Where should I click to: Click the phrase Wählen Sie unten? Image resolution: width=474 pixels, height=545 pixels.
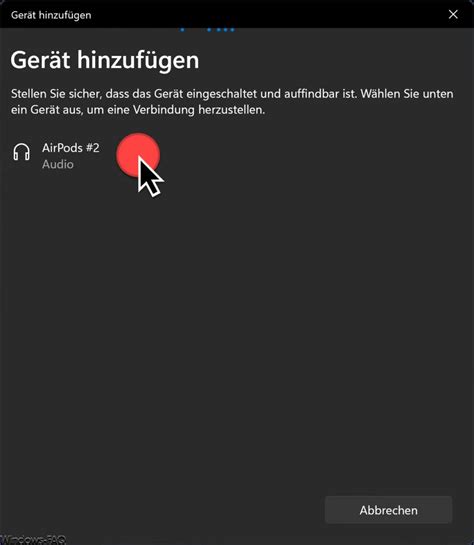pos(407,94)
